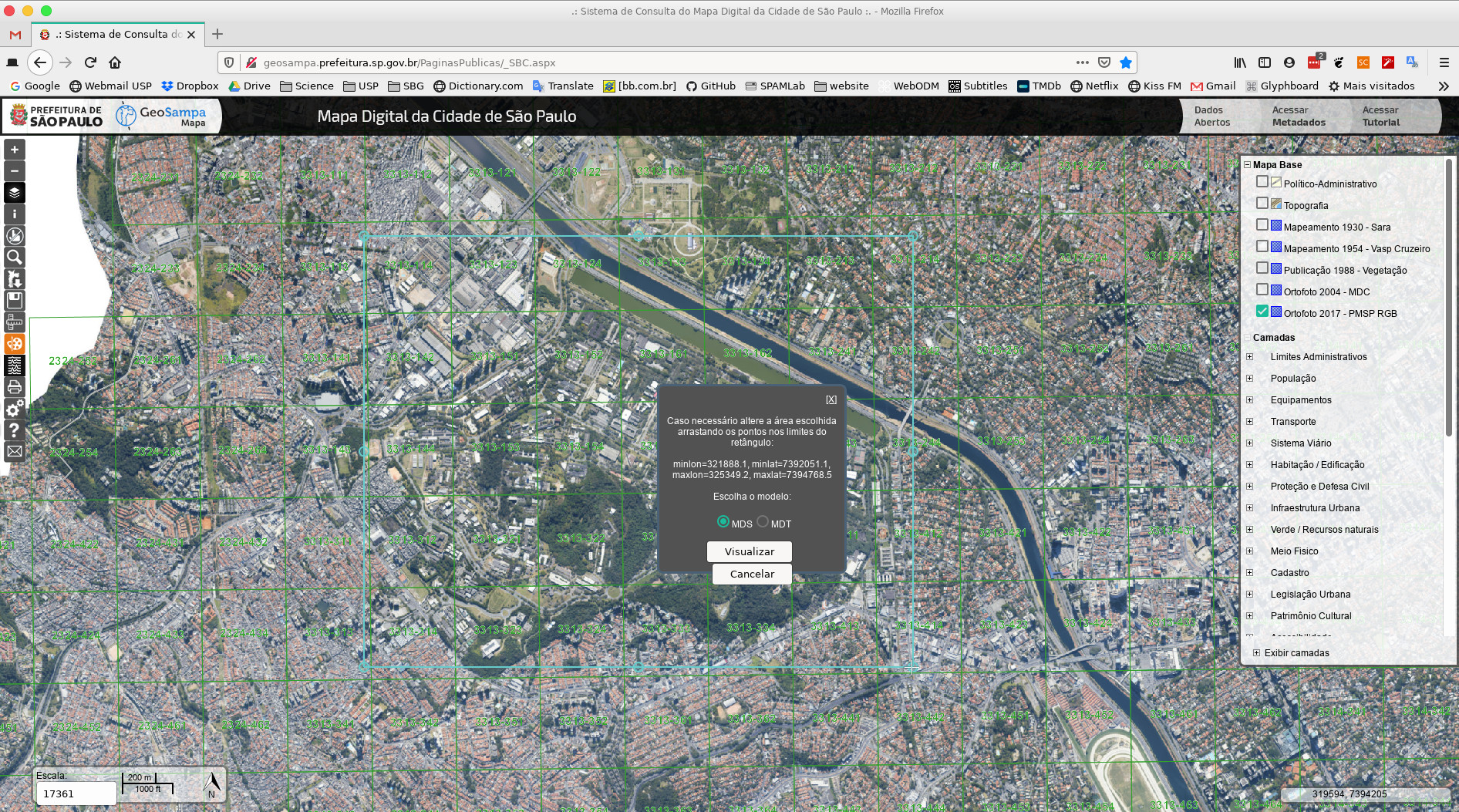Open the magnifier search tool
The image size is (1459, 812).
pyautogui.click(x=15, y=258)
